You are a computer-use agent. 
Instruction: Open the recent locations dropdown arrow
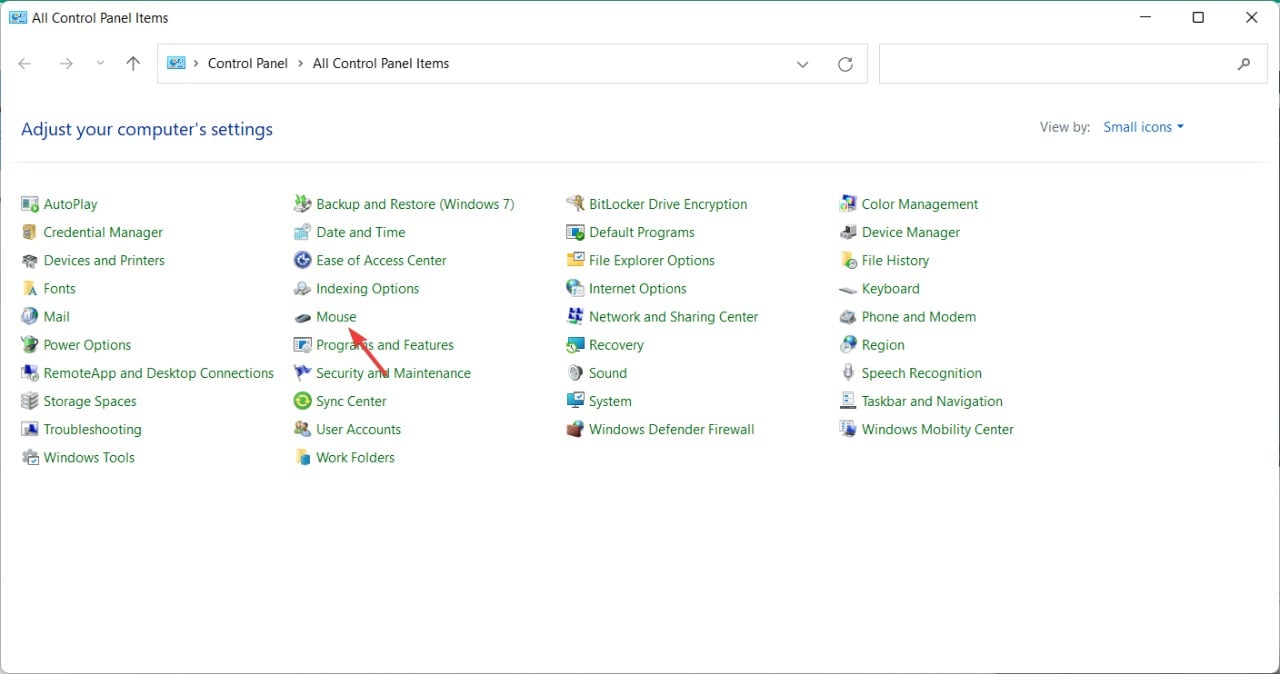click(x=100, y=63)
